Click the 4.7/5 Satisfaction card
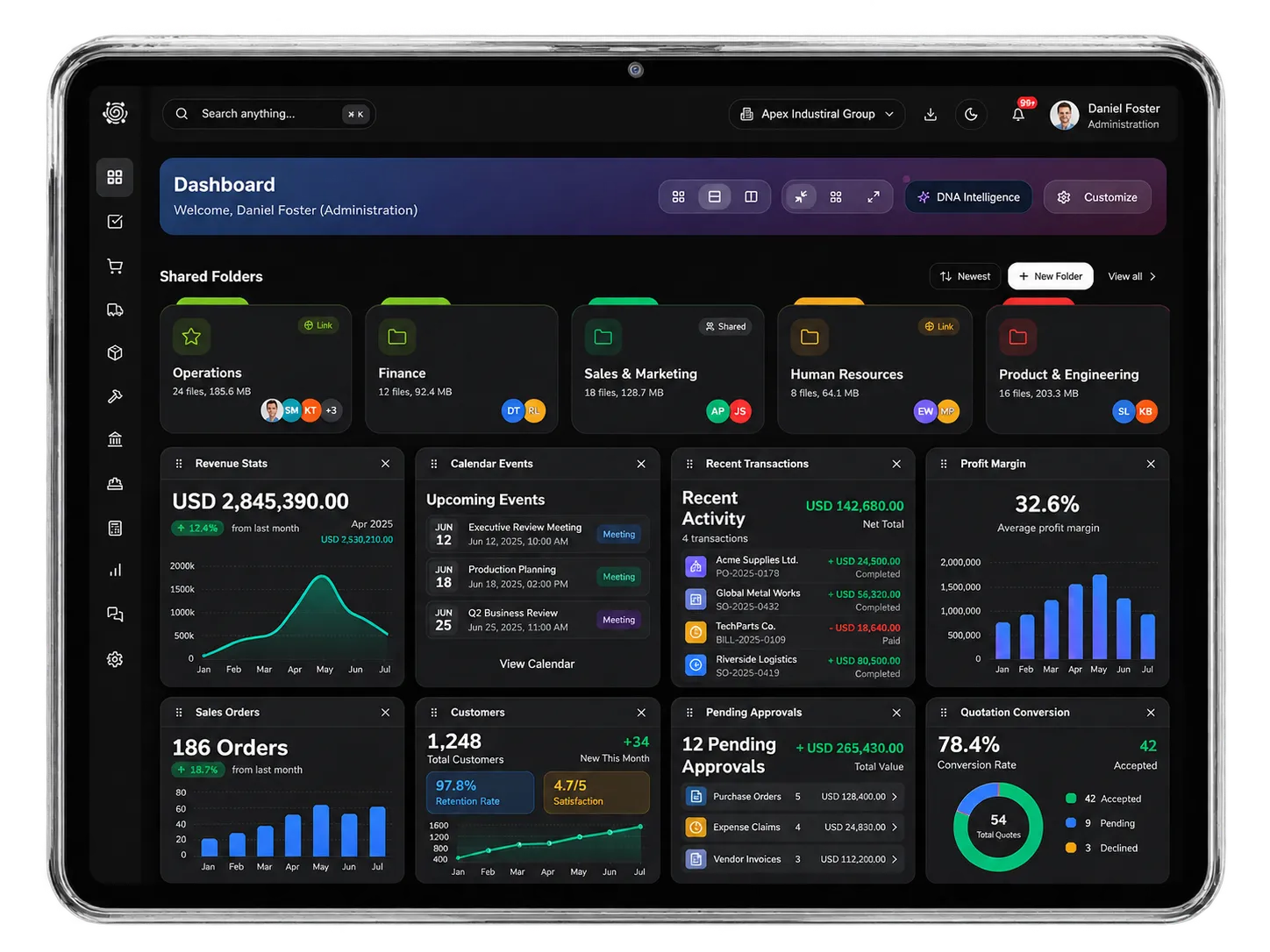The width and height of the screenshot is (1270, 952). coord(596,792)
